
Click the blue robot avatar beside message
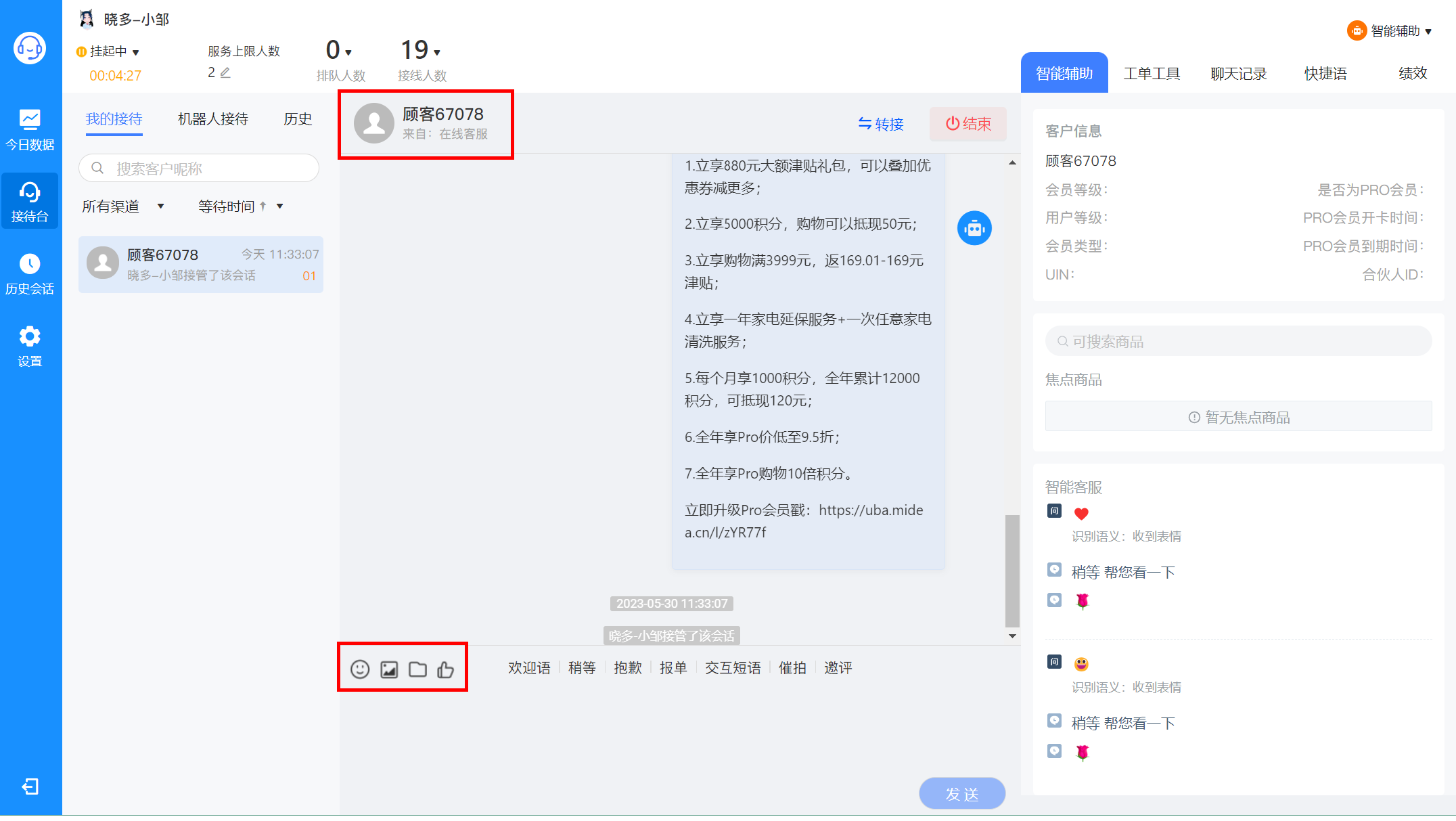[x=974, y=229]
